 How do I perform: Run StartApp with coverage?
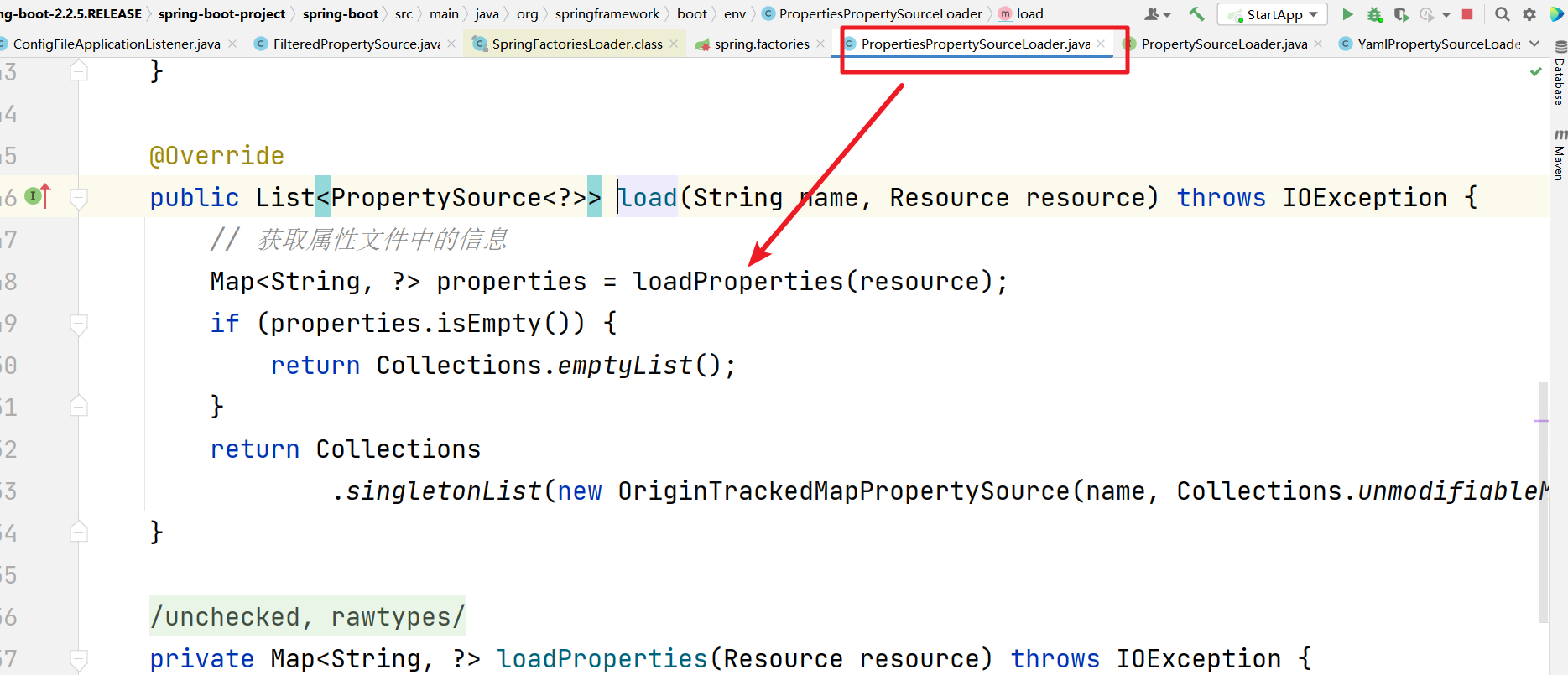[1401, 14]
